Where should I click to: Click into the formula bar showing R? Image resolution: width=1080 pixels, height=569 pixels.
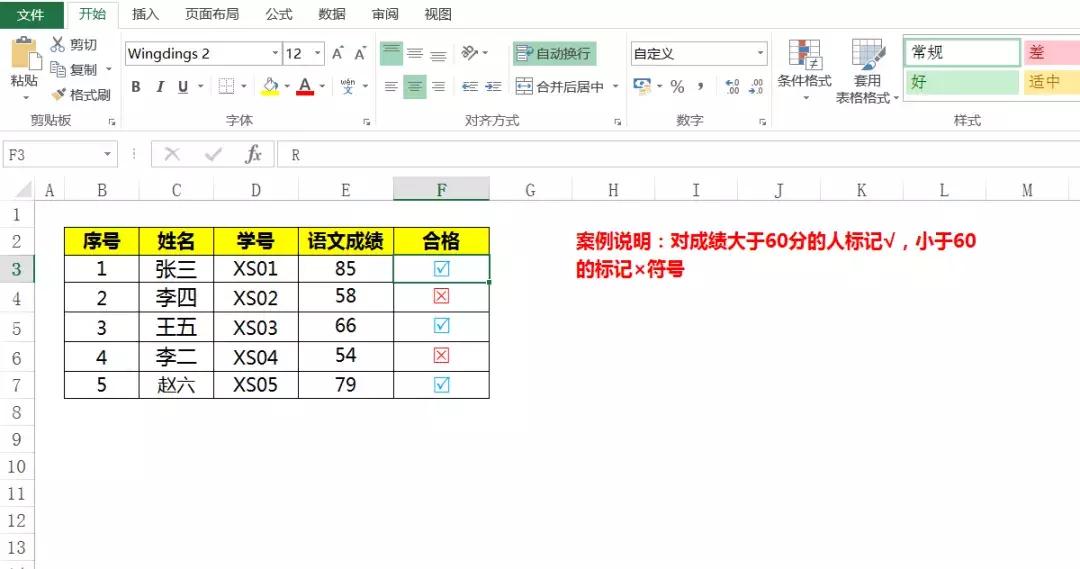point(678,154)
